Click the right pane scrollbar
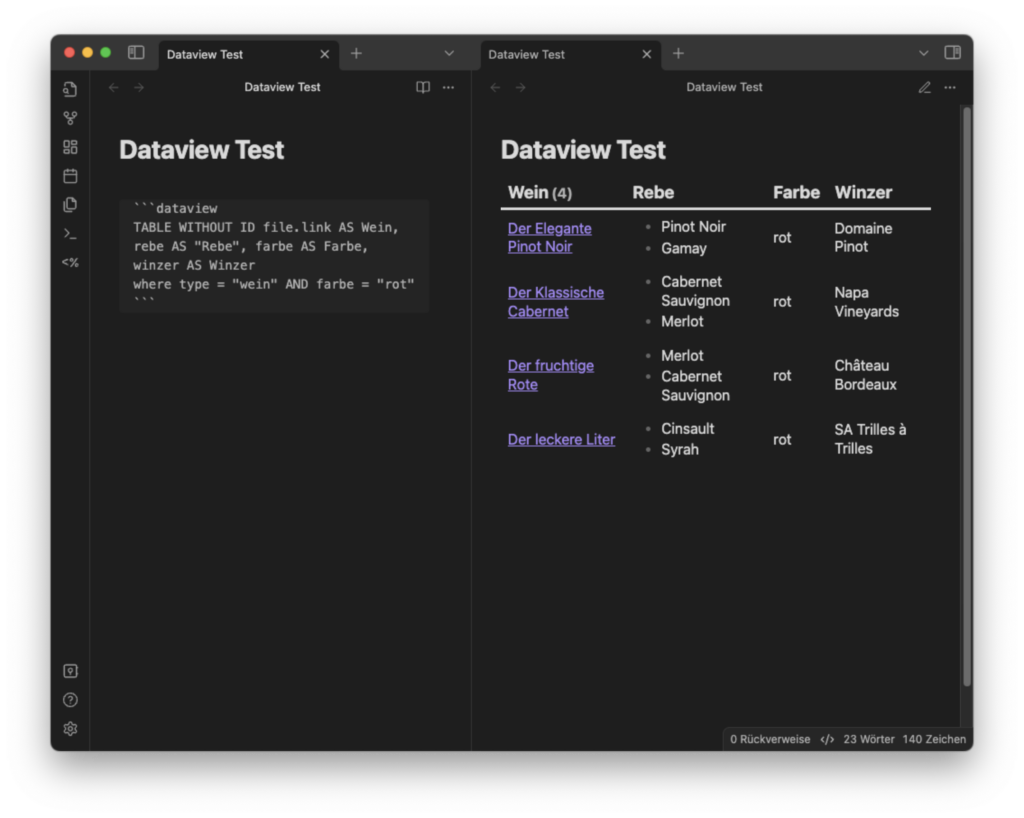Viewport: 1024px width, 818px height. (967, 396)
